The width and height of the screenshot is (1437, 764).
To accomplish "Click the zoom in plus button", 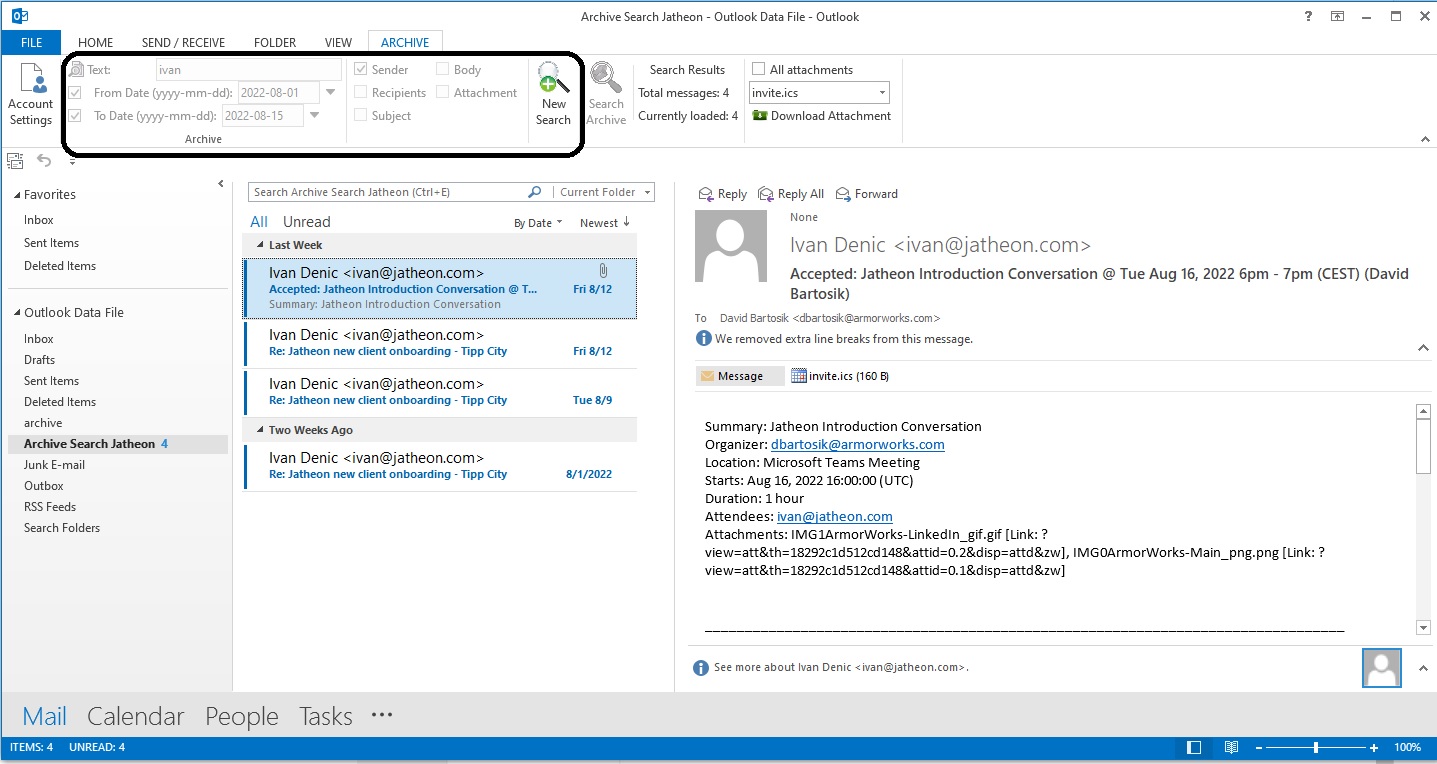I will pos(1375,748).
